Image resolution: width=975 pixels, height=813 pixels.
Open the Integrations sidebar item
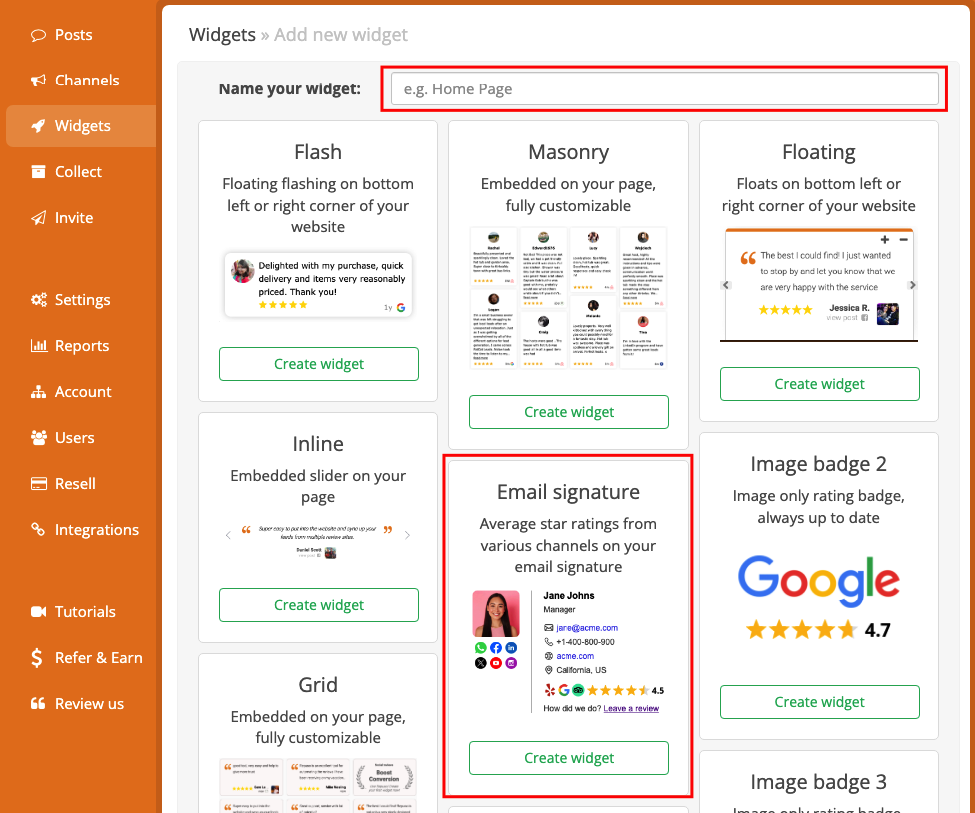pyautogui.click(x=81, y=529)
